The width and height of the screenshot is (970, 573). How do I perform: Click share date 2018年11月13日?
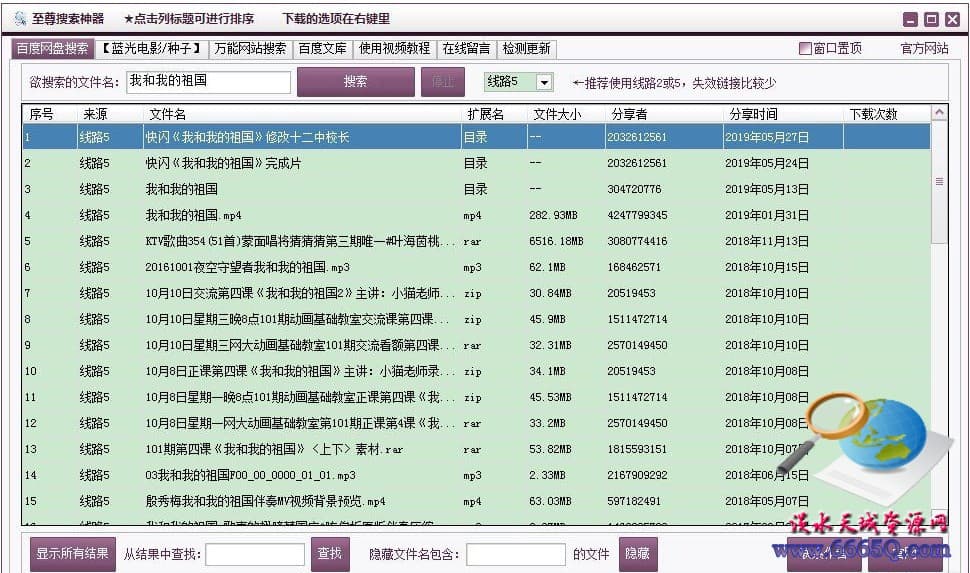767,241
